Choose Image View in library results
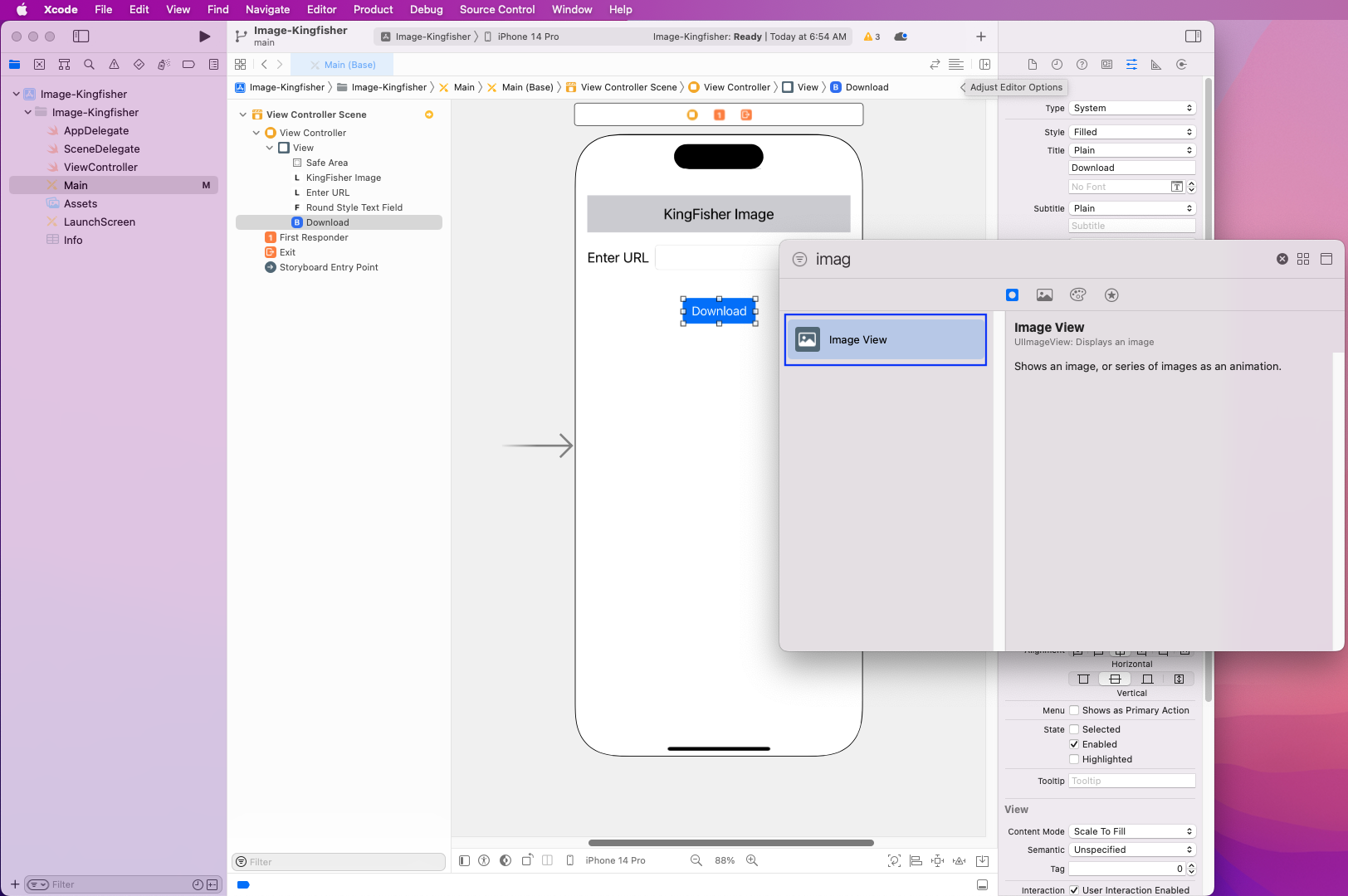The image size is (1348, 896). [x=886, y=339]
